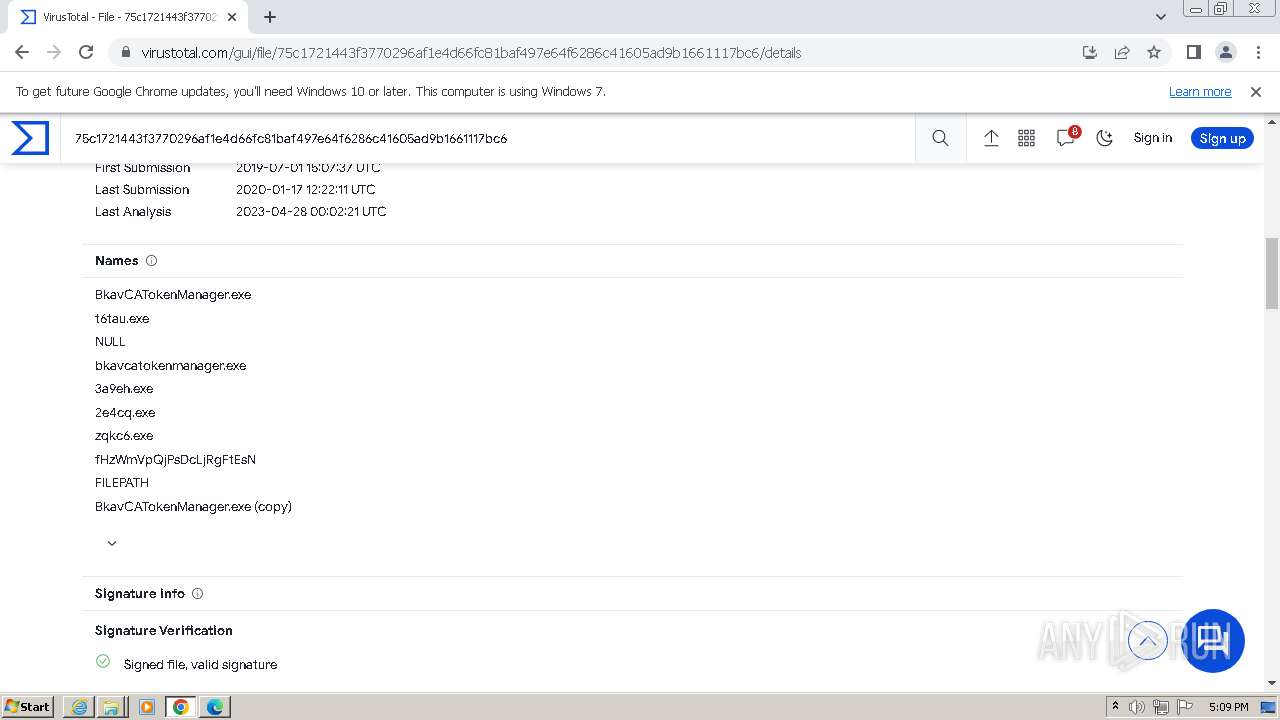The width and height of the screenshot is (1280, 720).
Task: Select the VirusTotal browser tab
Action: coord(130,17)
